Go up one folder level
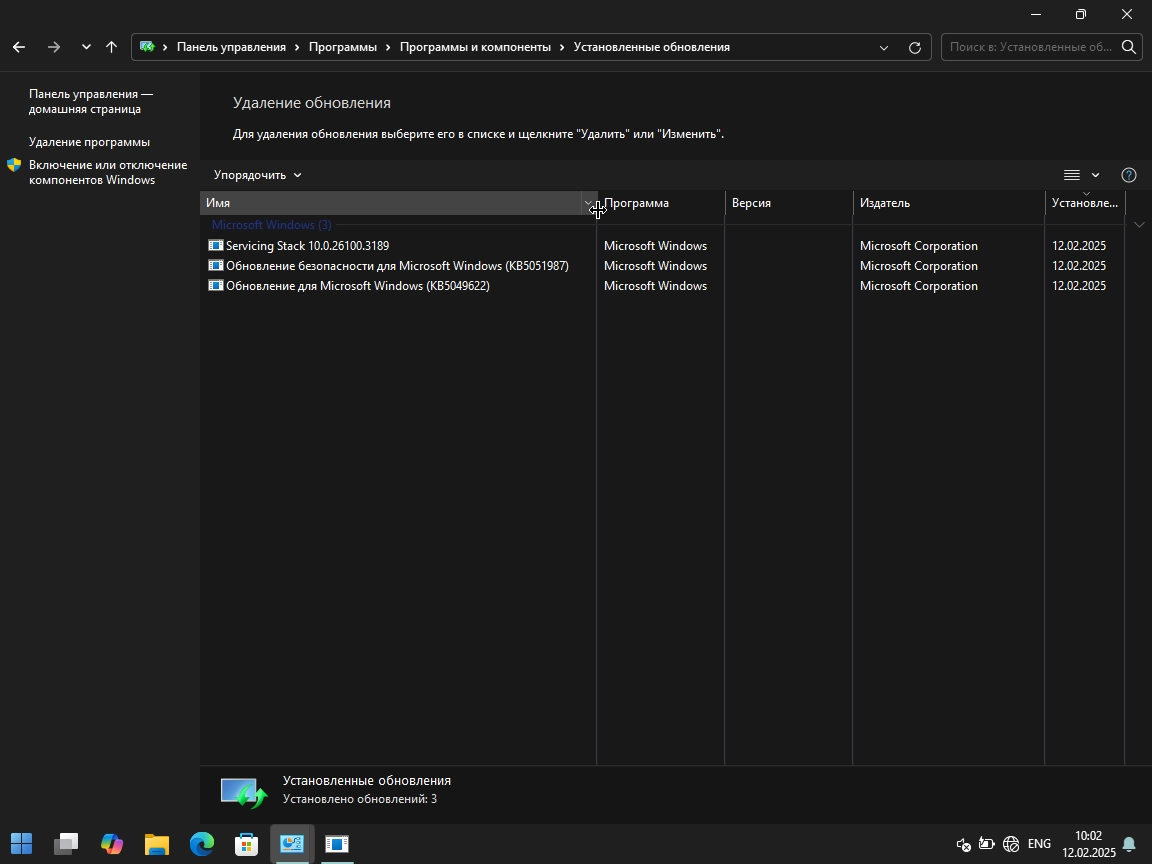Viewport: 1152px width, 864px height. [x=112, y=47]
